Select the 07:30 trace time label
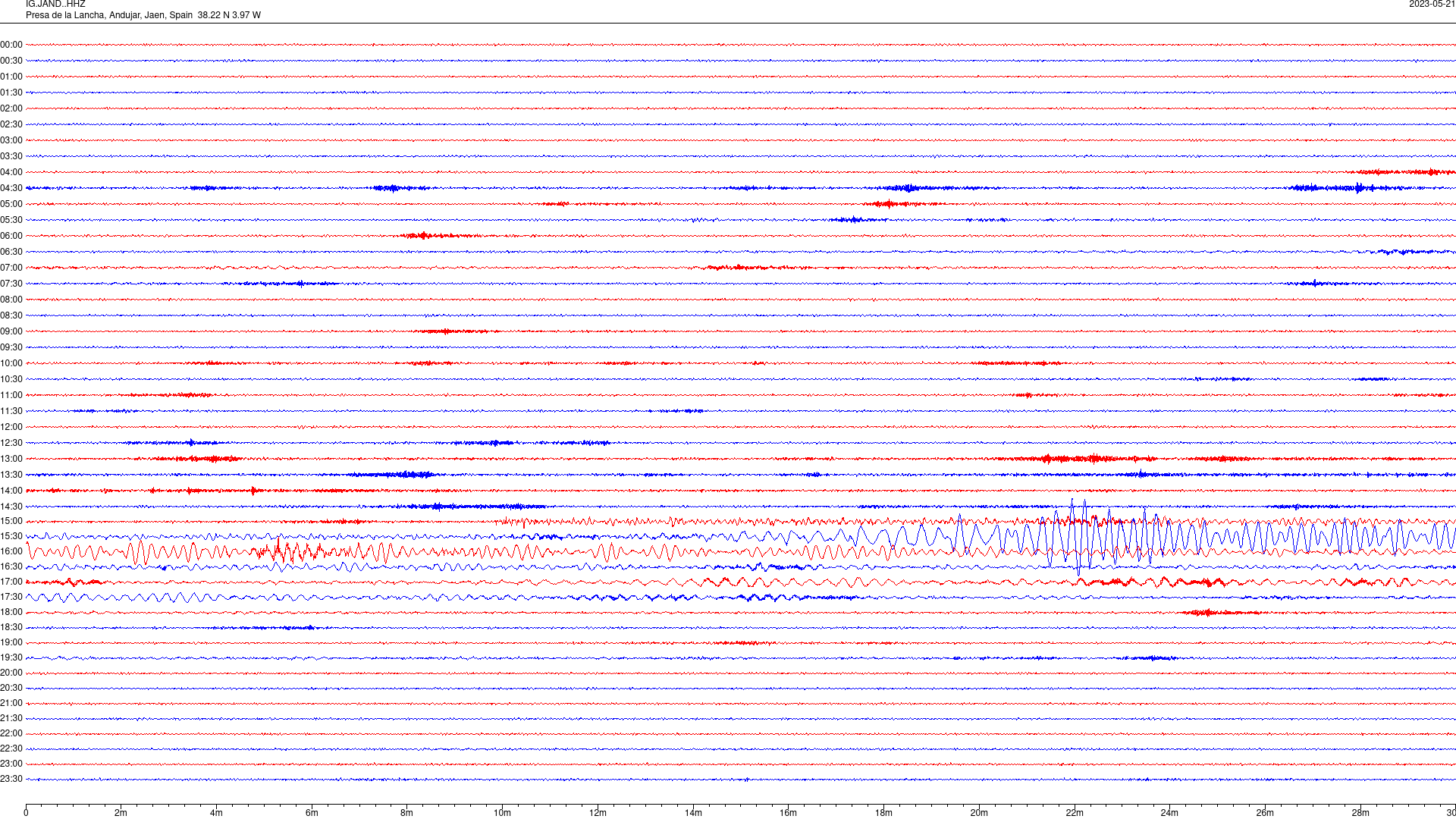Image resolution: width=1456 pixels, height=819 pixels. point(11,284)
